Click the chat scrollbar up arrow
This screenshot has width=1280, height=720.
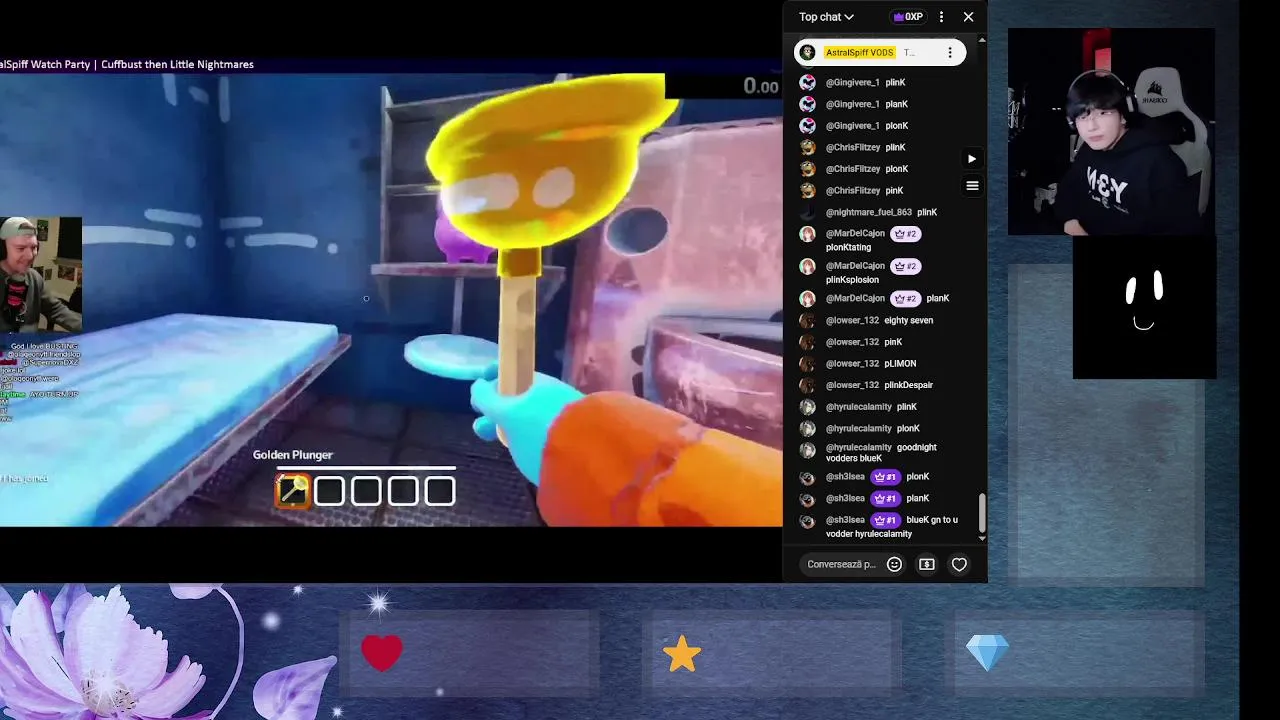982,40
